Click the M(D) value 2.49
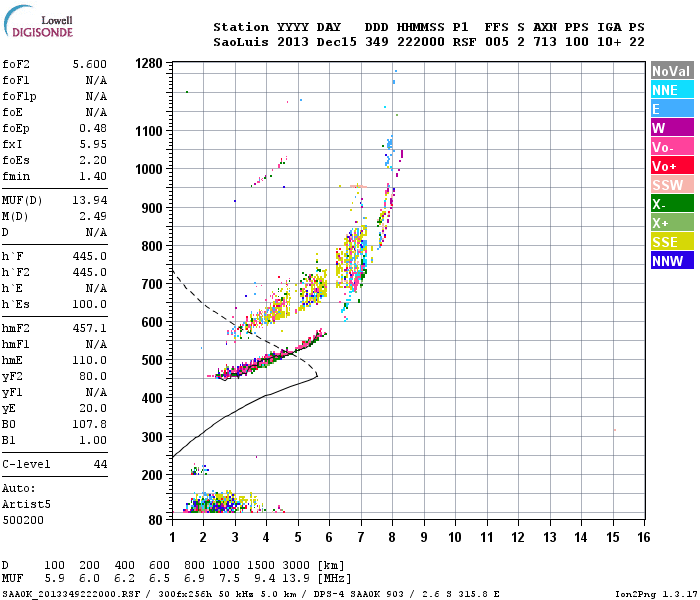The width and height of the screenshot is (700, 600). tap(93, 216)
